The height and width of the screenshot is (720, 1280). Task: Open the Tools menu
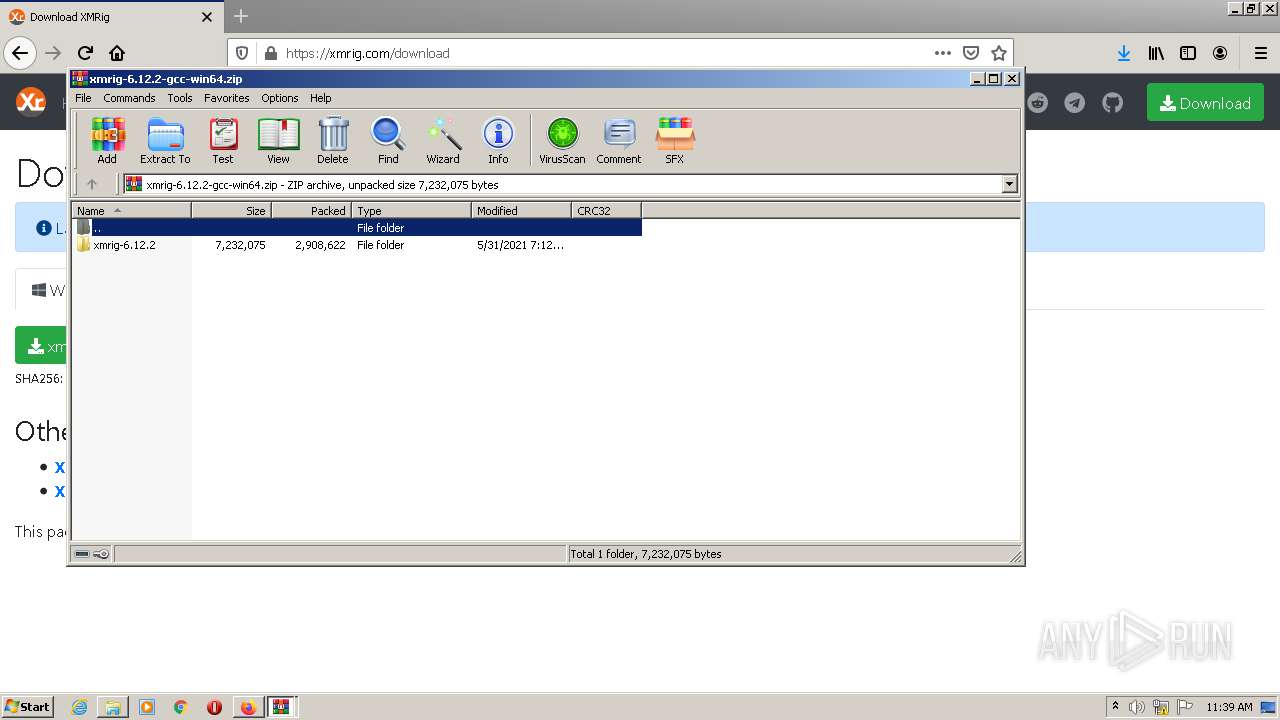point(180,98)
